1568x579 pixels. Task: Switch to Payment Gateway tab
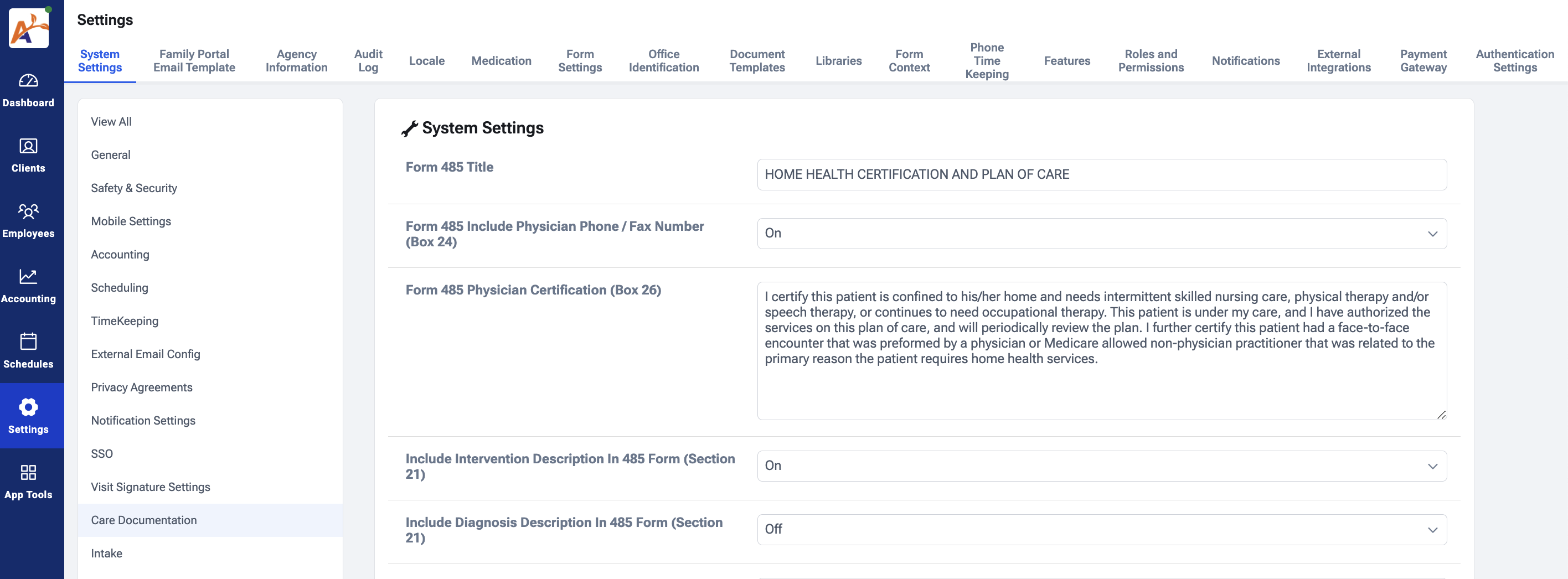point(1422,61)
